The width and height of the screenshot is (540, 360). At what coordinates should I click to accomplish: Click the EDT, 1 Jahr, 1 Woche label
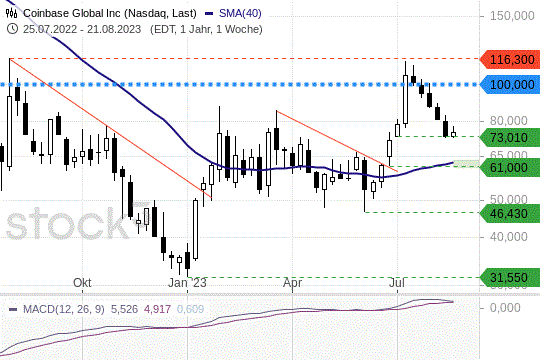tap(206, 29)
